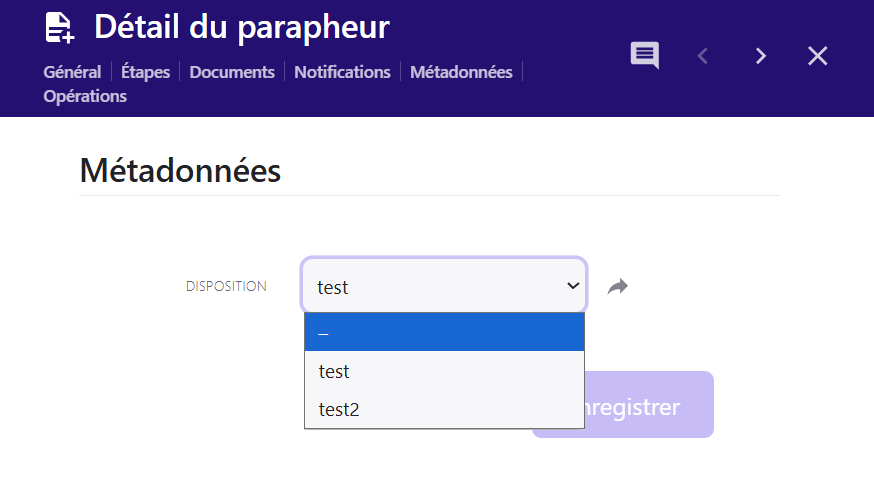Switch to the Notifications tab
Image resolution: width=874 pixels, height=486 pixels.
pos(342,72)
